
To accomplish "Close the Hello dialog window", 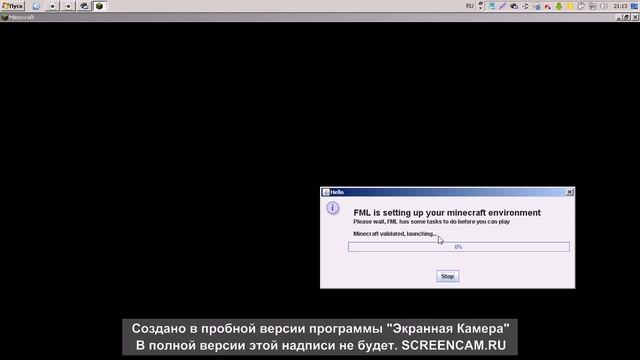I will coord(570,192).
